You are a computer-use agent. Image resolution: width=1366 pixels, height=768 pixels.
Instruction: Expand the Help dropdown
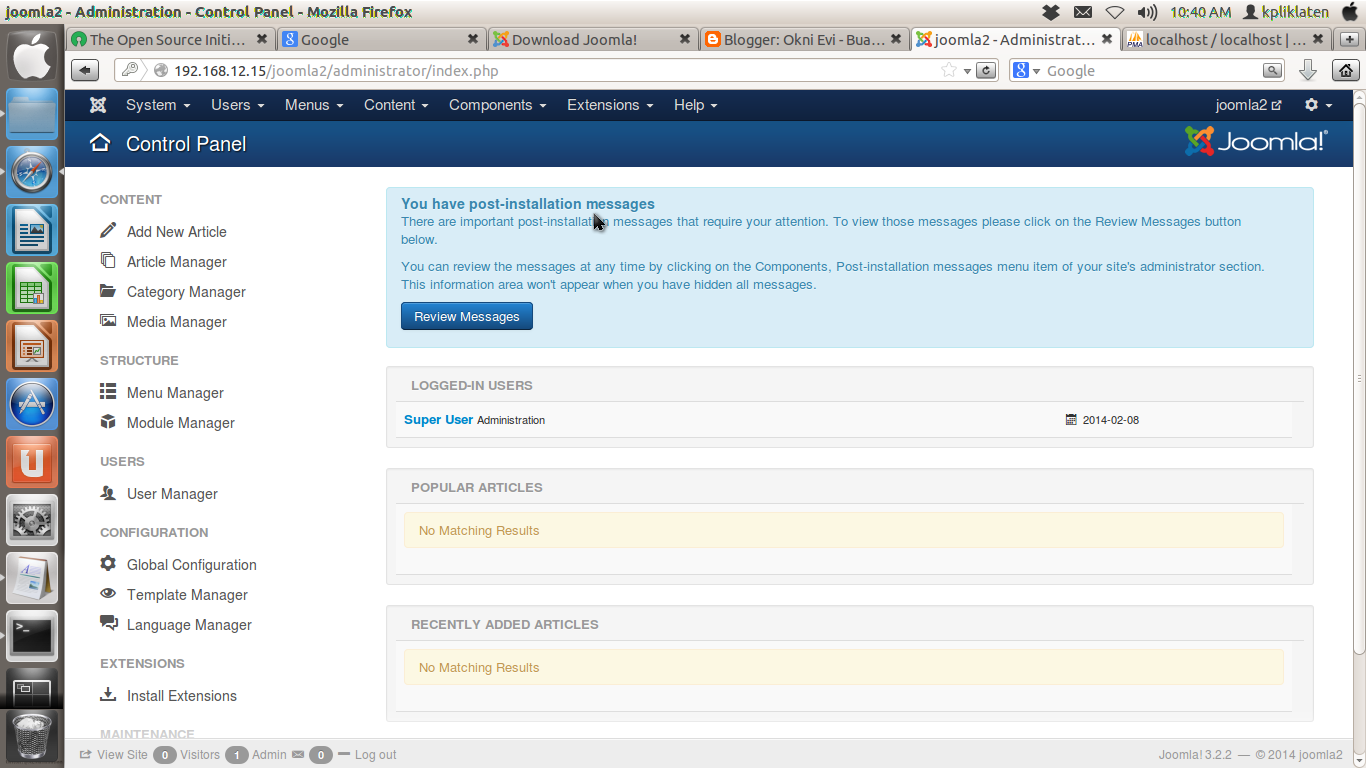click(x=695, y=105)
